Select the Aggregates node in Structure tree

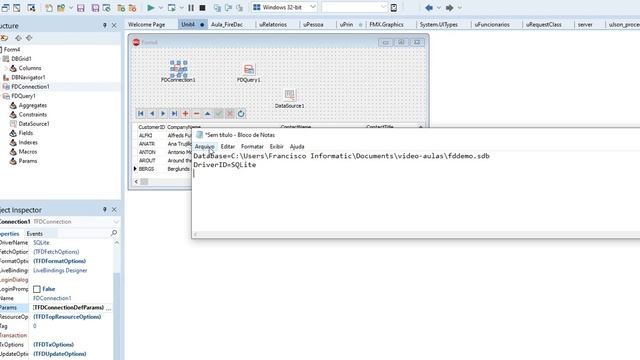pos(33,105)
